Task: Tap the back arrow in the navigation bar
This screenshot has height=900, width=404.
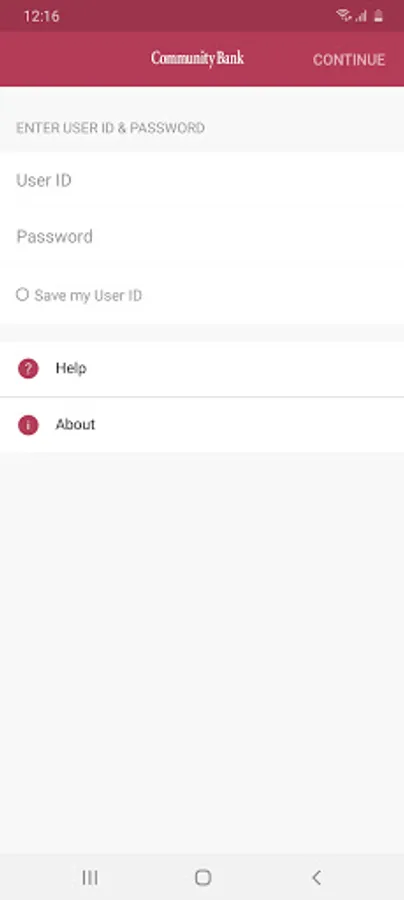Action: pyautogui.click(x=316, y=877)
